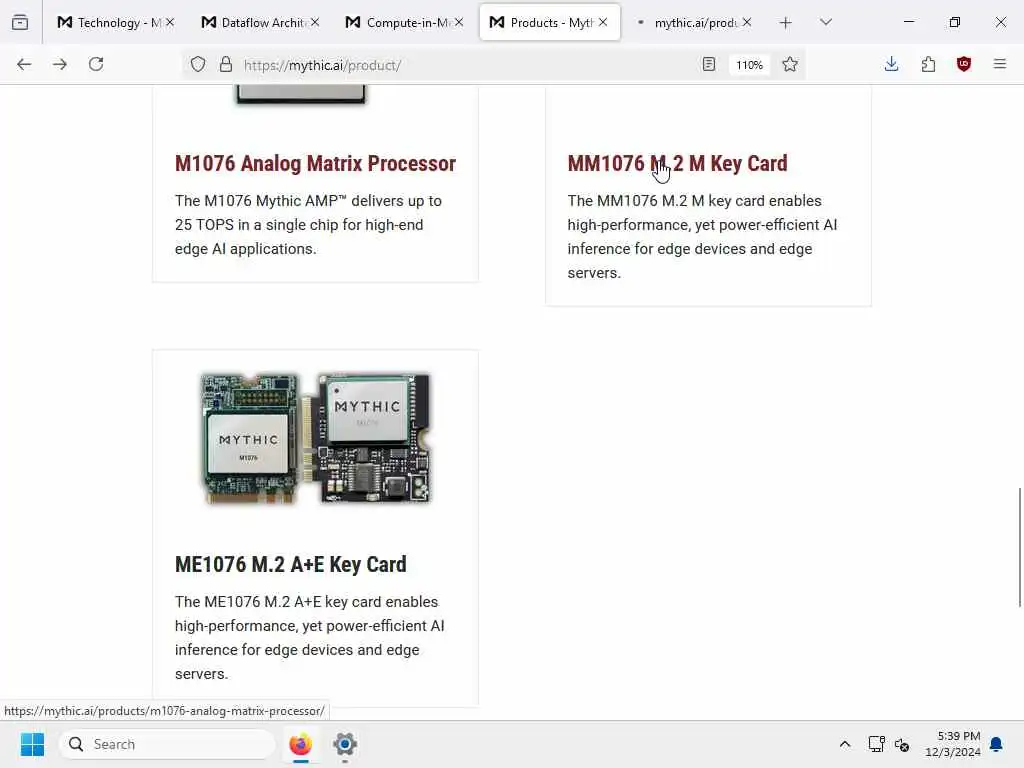Click the M1076 AMP description text
This screenshot has height=768, width=1024.
308,225
